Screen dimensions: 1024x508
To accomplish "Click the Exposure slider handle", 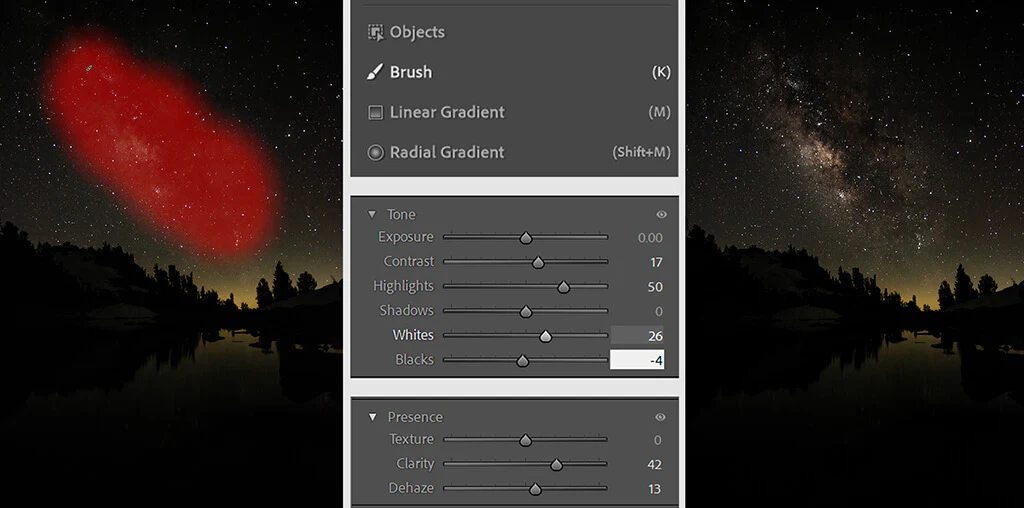I will click(x=526, y=238).
